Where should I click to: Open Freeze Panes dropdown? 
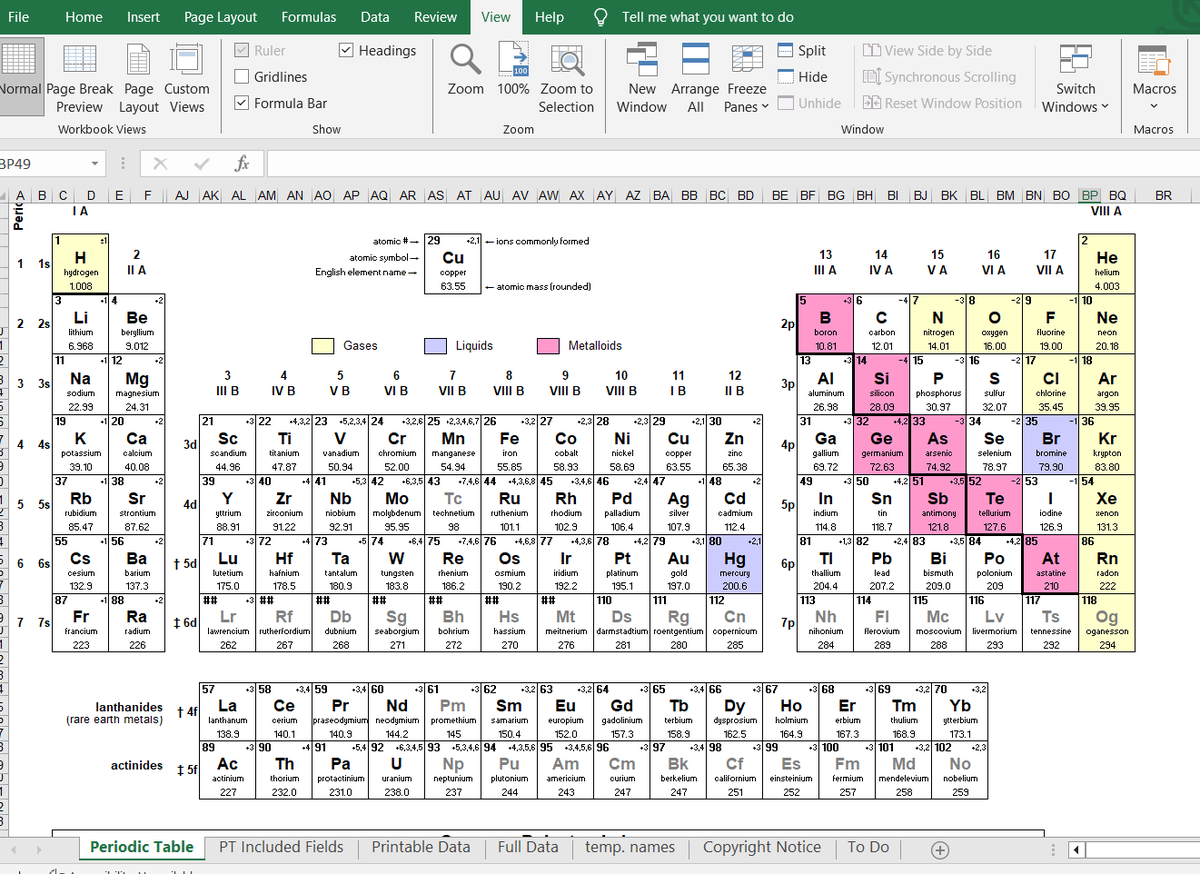746,79
